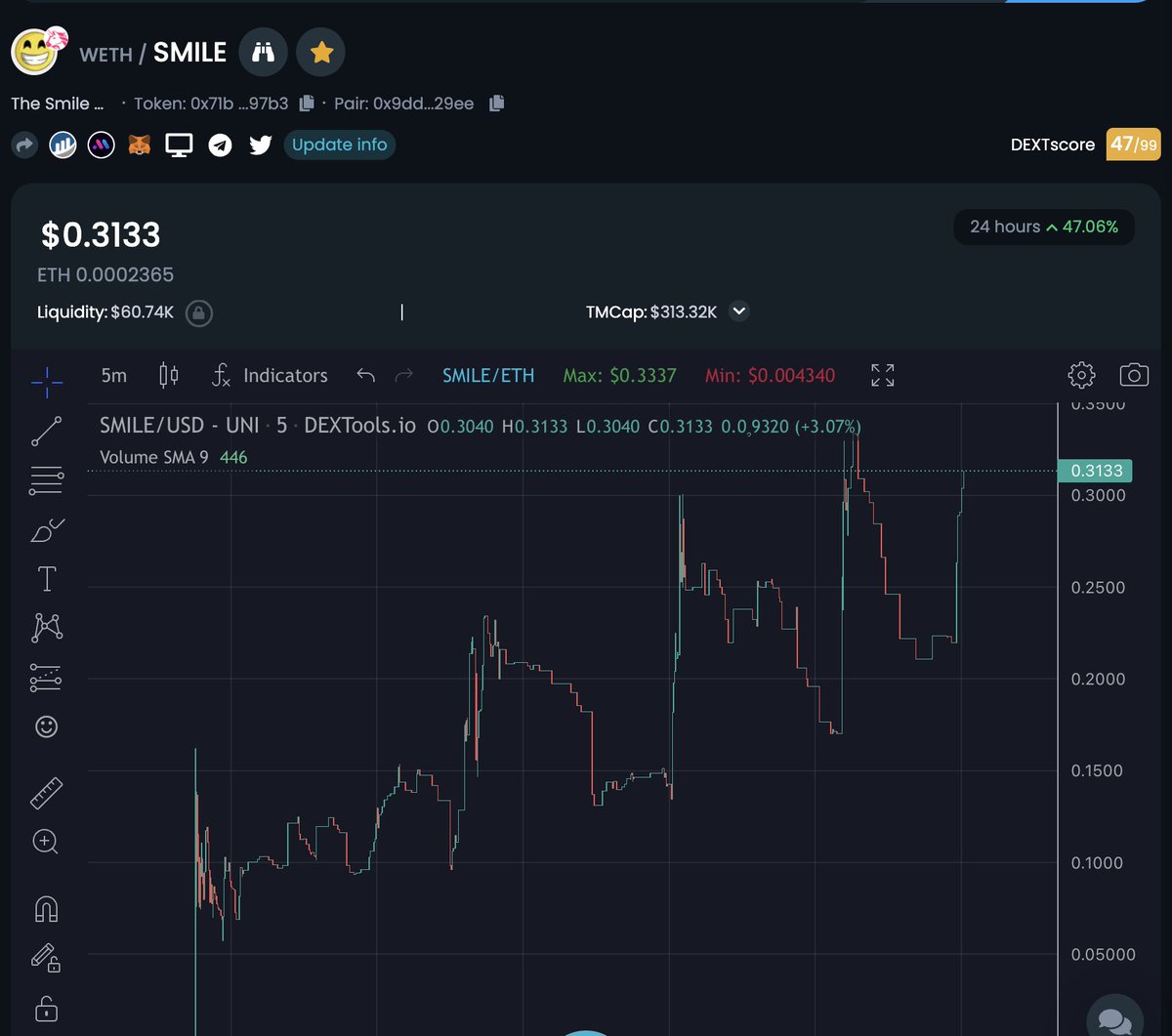
Task: Toggle magnet mode on the chart
Action: pos(45,908)
